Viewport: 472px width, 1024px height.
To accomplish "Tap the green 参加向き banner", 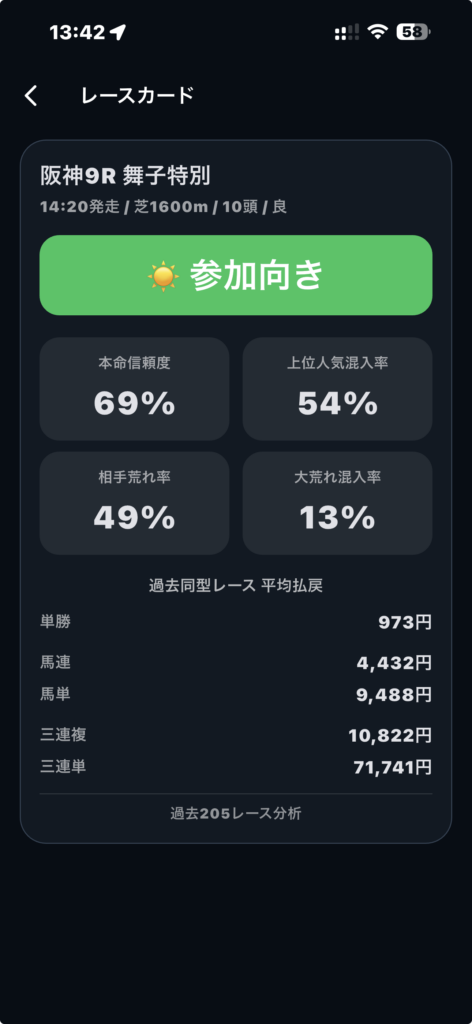I will (236, 276).
